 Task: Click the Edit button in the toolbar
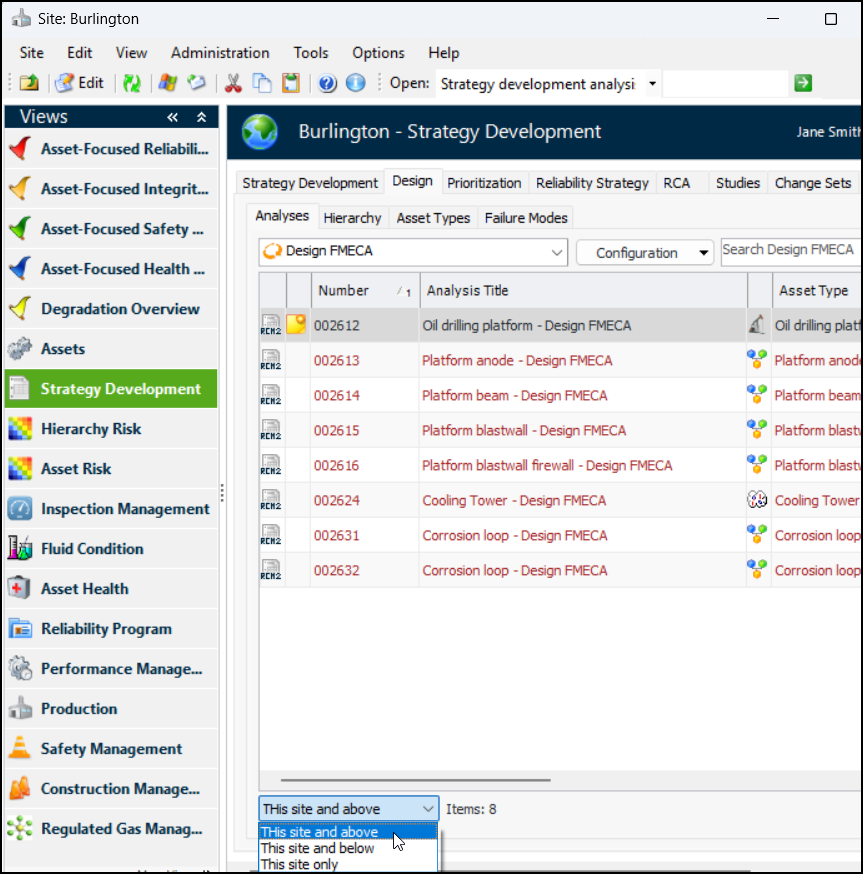click(80, 84)
